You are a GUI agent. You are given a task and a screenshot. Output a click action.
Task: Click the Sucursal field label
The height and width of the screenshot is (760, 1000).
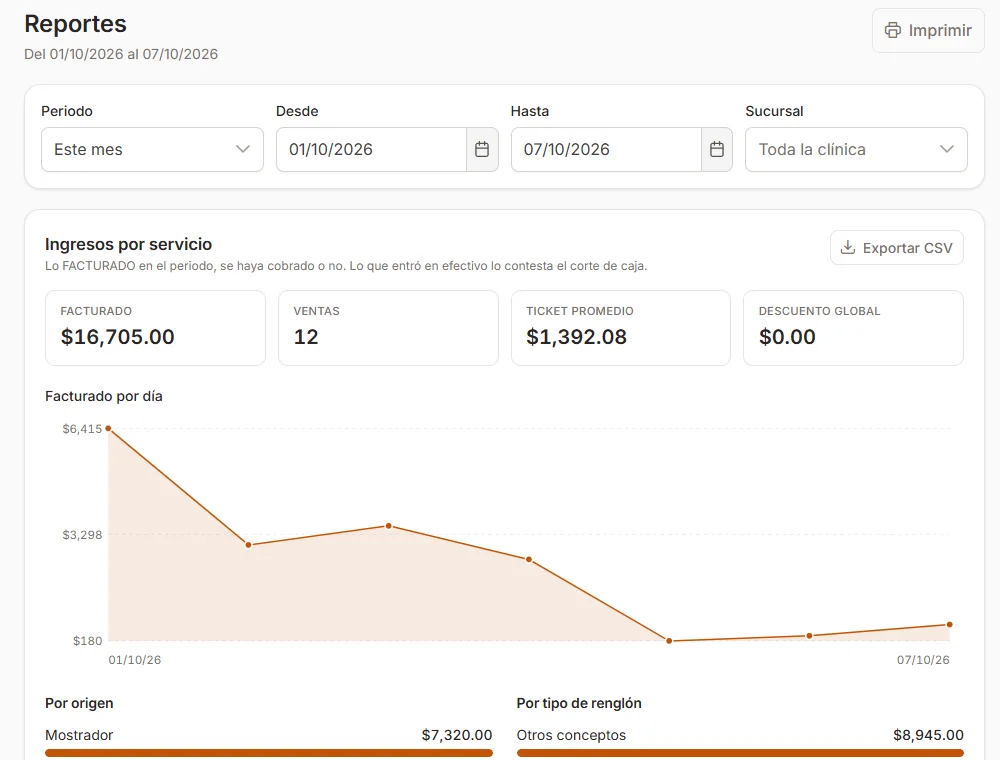pos(774,111)
